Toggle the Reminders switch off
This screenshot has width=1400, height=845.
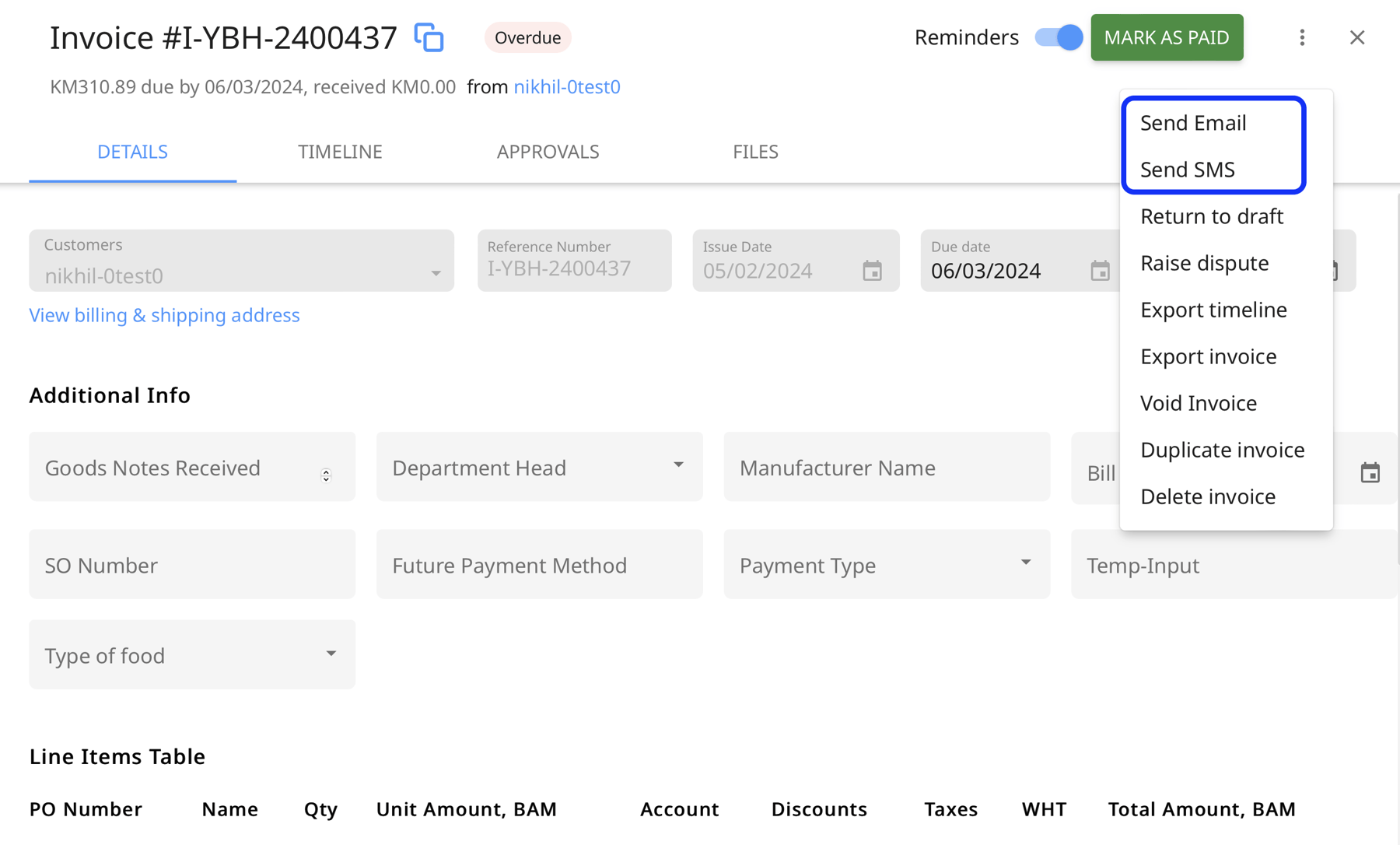pos(1058,37)
